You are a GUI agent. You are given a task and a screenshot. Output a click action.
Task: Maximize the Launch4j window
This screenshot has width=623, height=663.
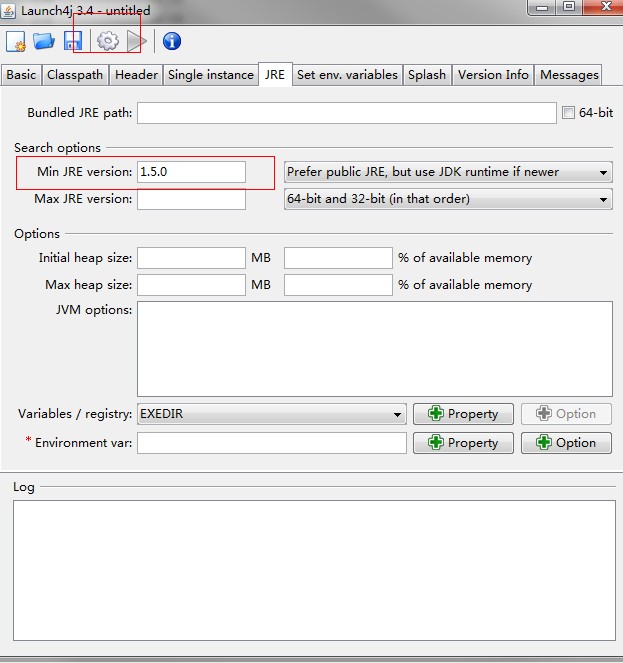[x=569, y=7]
